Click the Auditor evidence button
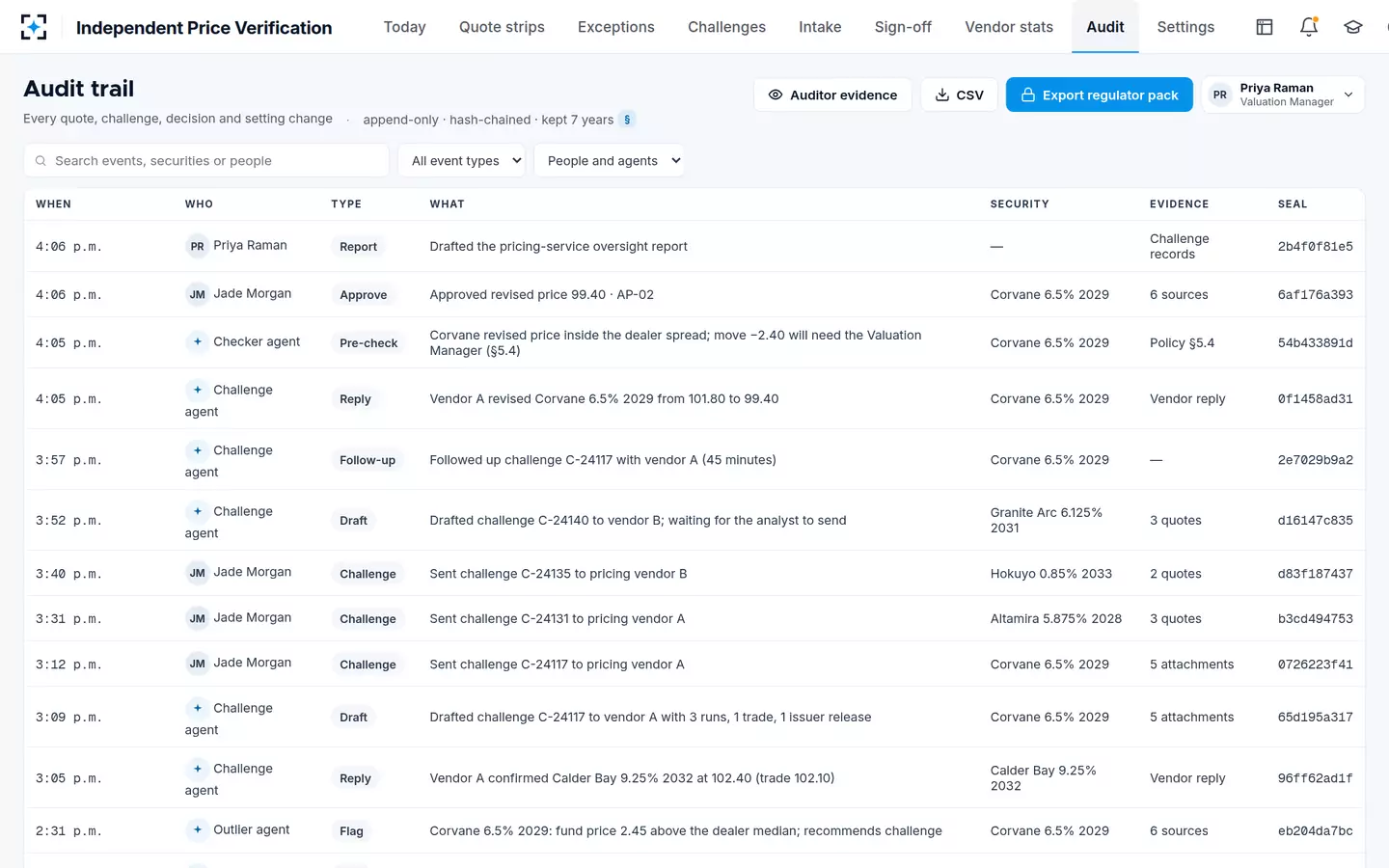Viewport: 1389px width, 868px height. tap(832, 95)
